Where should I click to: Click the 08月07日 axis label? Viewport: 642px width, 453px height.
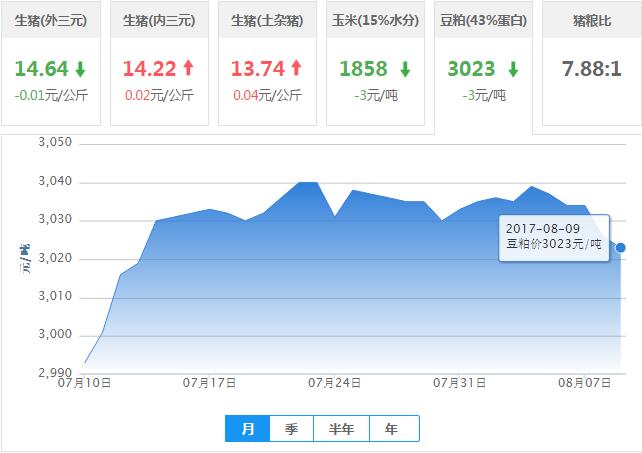[x=585, y=383]
